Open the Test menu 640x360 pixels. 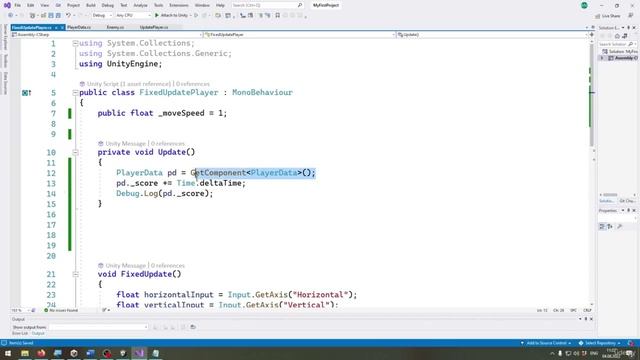pyautogui.click(x=124, y=5)
